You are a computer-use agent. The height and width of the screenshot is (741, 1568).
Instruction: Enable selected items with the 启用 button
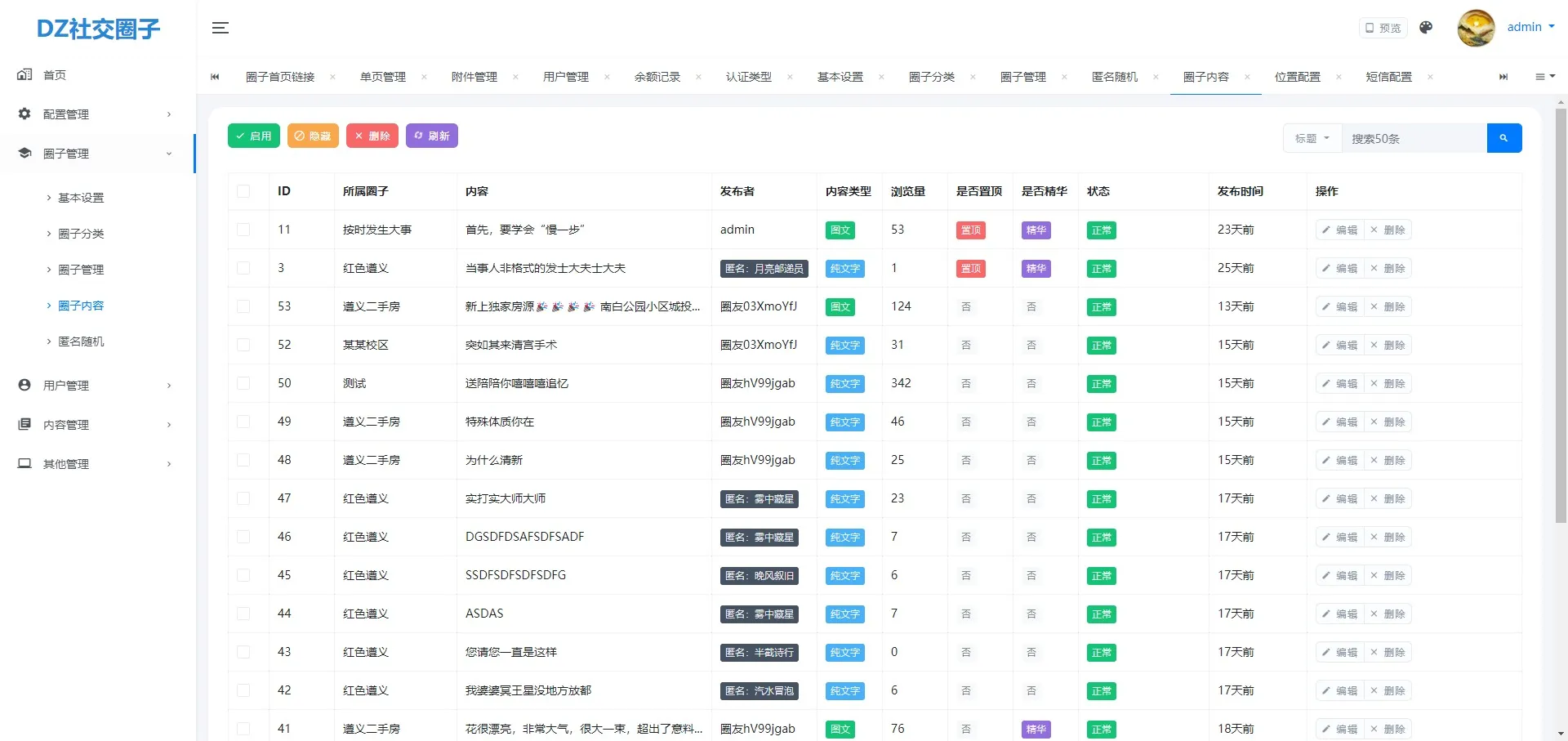[x=253, y=136]
